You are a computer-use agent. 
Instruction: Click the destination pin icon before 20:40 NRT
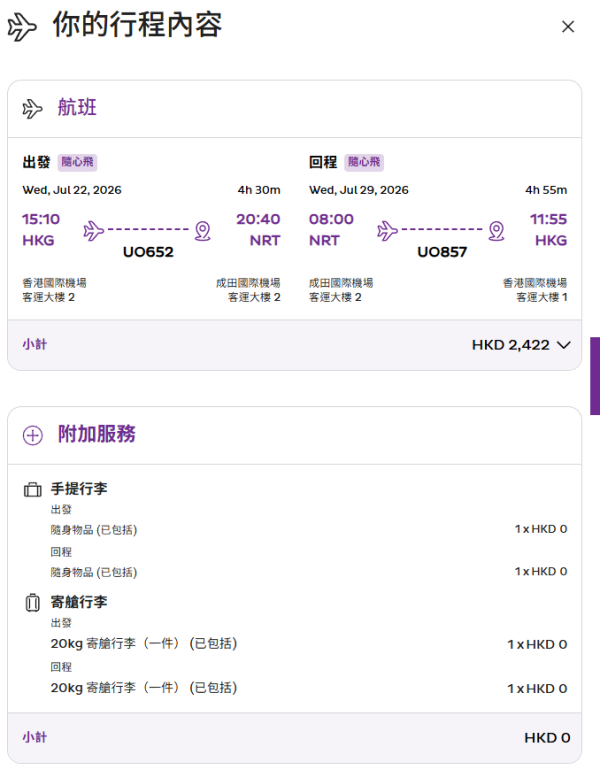tap(203, 231)
